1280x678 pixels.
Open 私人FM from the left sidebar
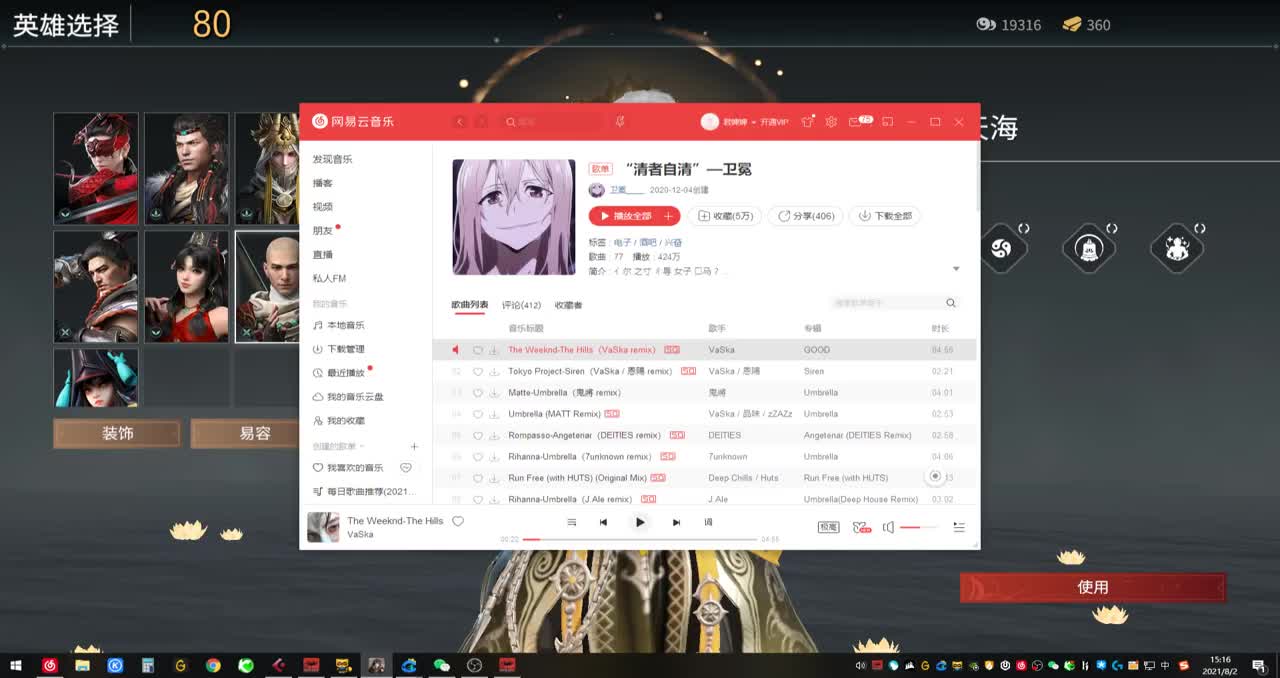click(328, 278)
